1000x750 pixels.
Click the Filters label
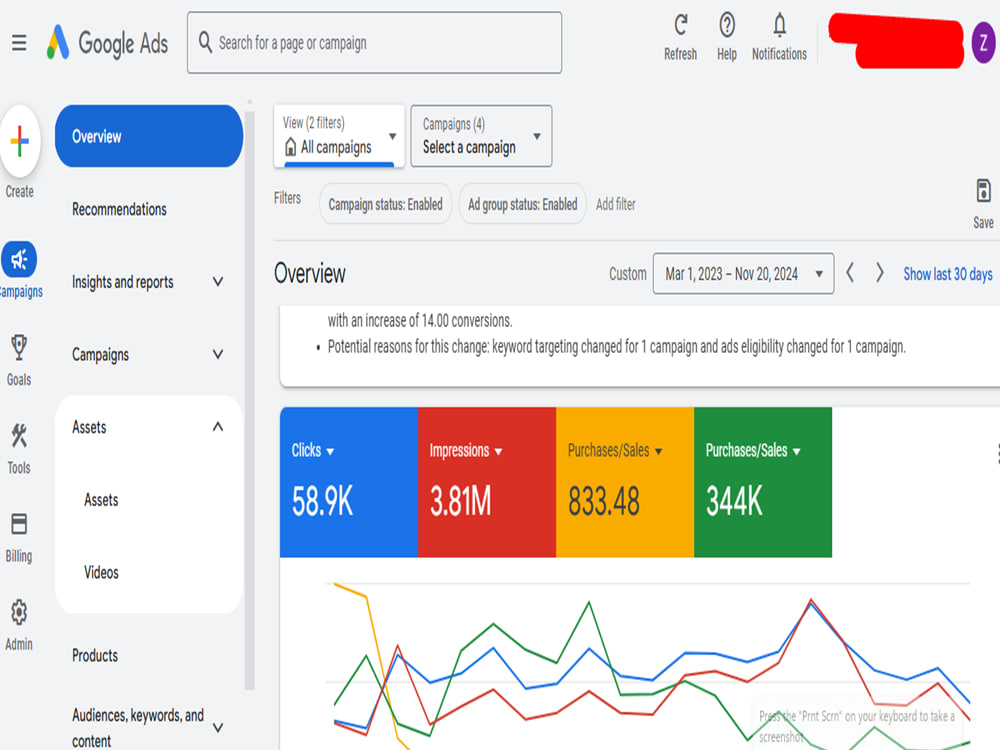pyautogui.click(x=287, y=198)
